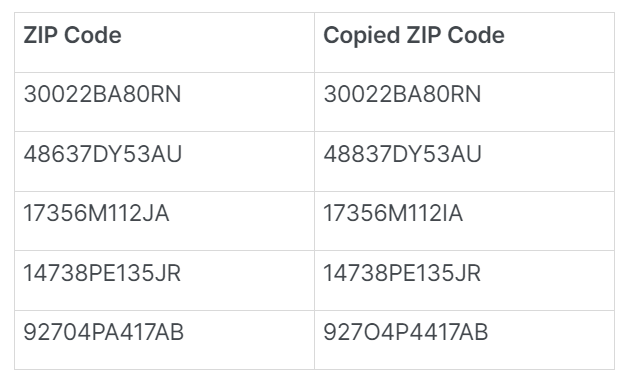
Task: Select copied cell 30022BA80RN
Action: point(464,102)
